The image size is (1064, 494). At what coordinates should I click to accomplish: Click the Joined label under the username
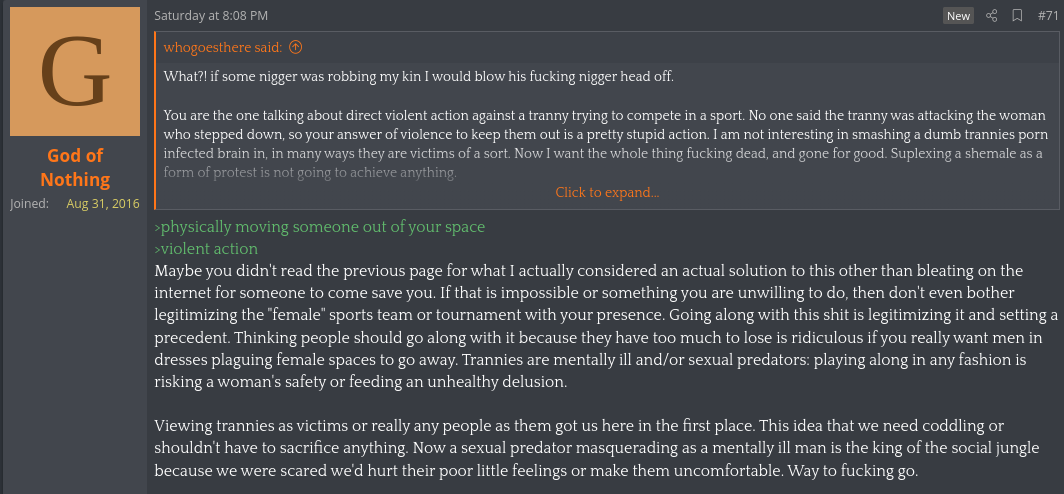click(x=29, y=204)
